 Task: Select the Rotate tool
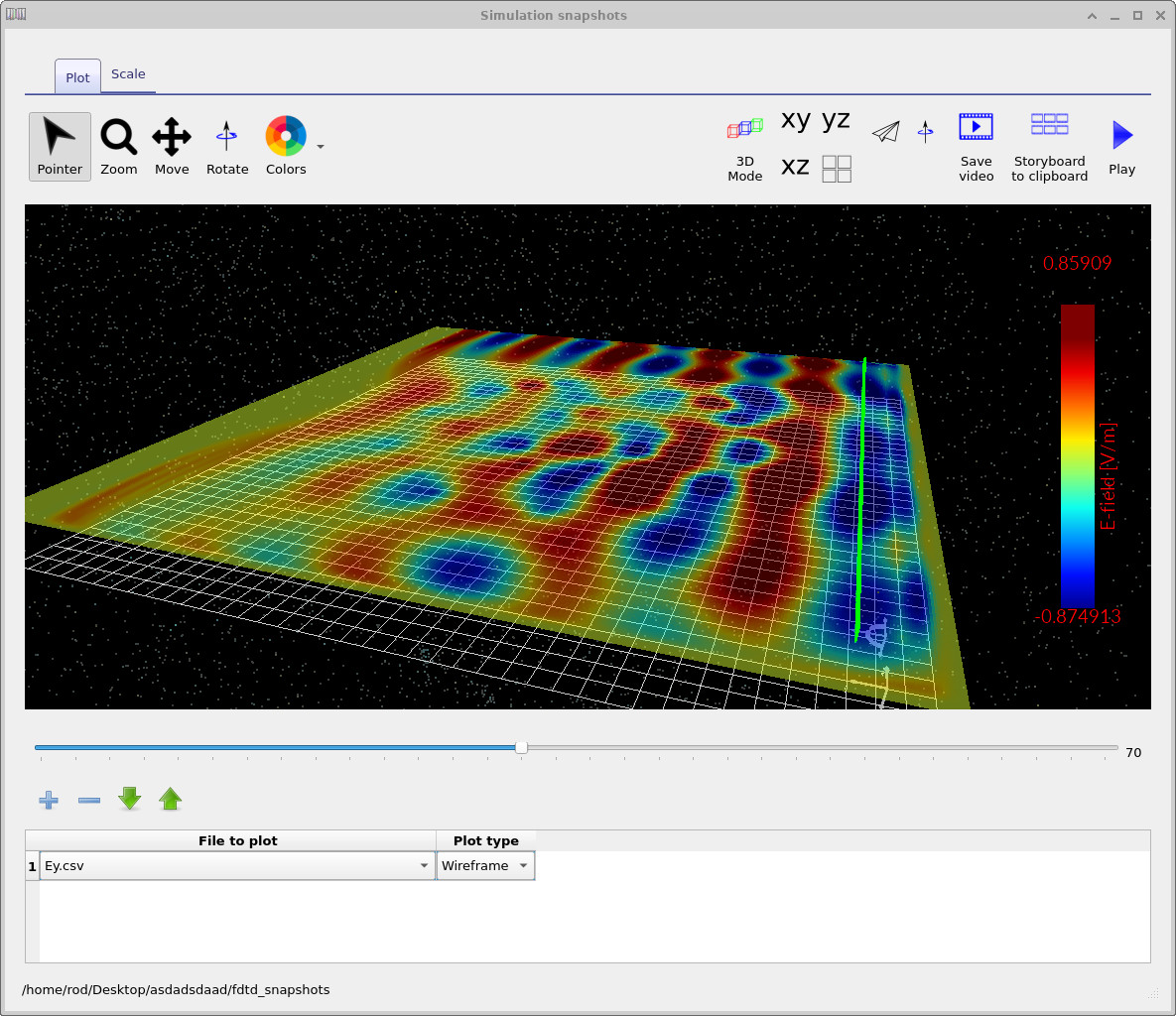click(x=227, y=146)
